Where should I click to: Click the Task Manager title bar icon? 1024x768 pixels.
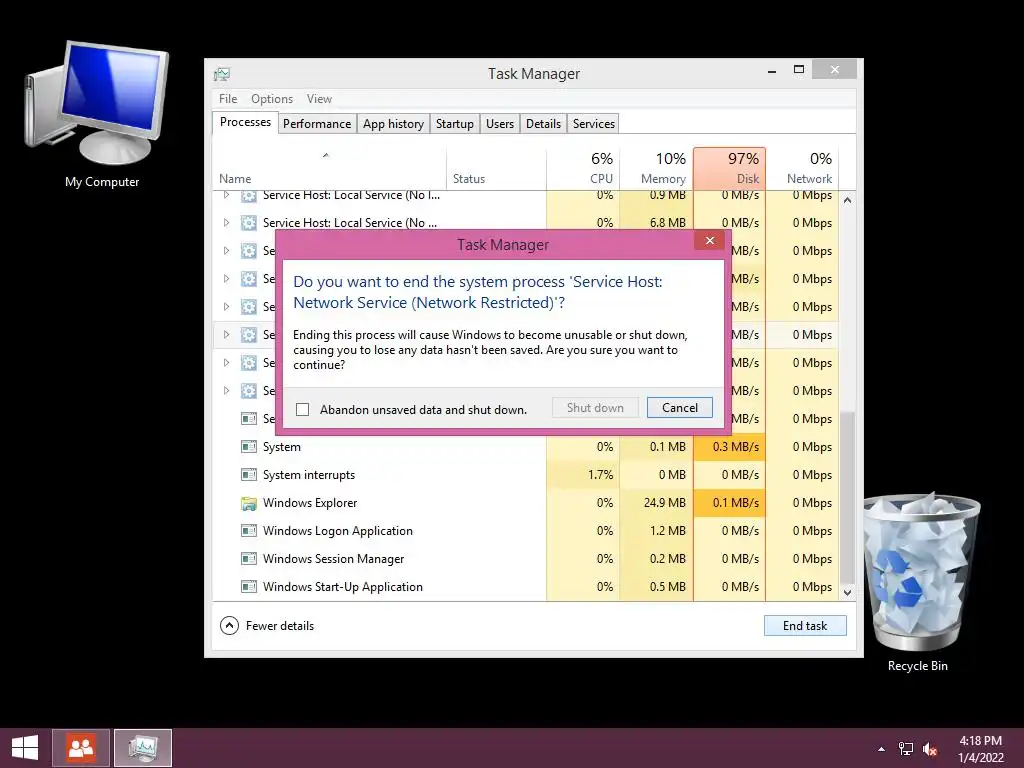click(222, 74)
